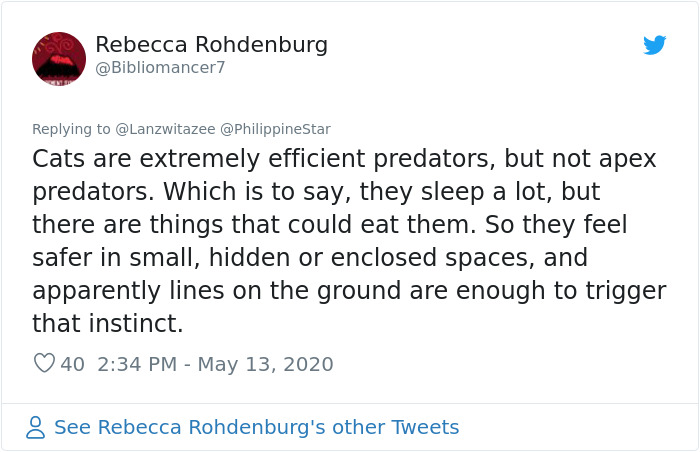Open the @Lanzwitazee mention
700x452 pixels.
[165, 129]
